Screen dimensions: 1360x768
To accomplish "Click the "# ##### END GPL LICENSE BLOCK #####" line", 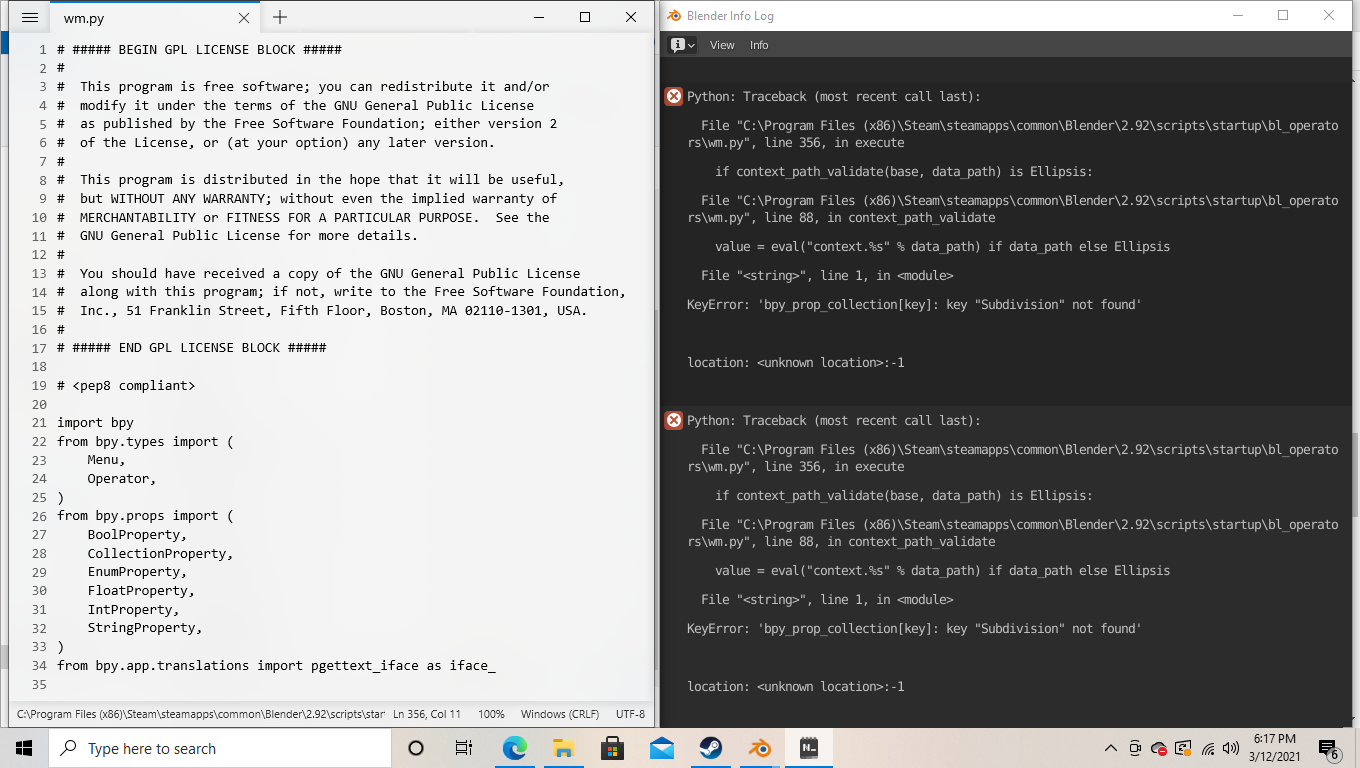I will (x=192, y=348).
